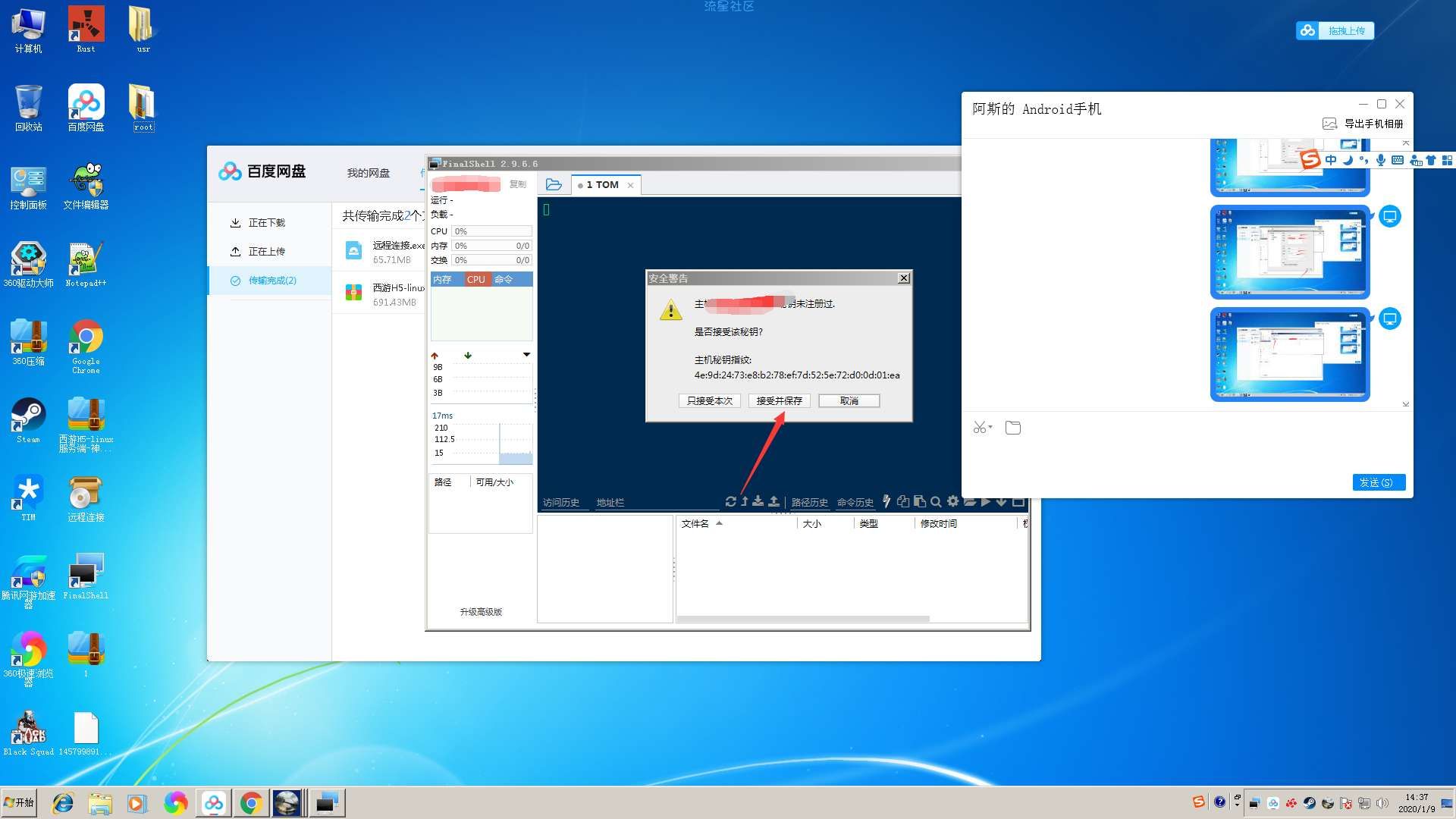Expand the network interface dropdown arrow
This screenshot has height=819, width=1456.
click(526, 355)
